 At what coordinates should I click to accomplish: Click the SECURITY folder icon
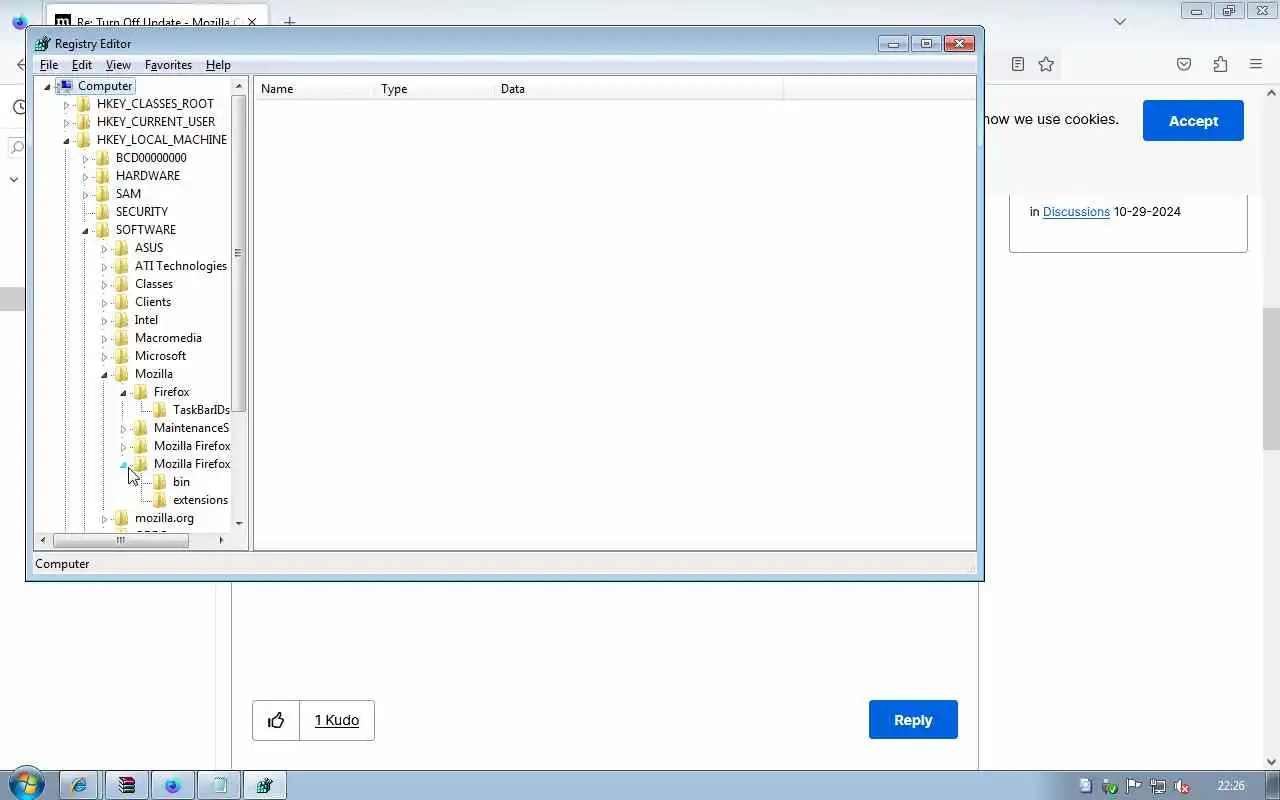pyautogui.click(x=103, y=212)
